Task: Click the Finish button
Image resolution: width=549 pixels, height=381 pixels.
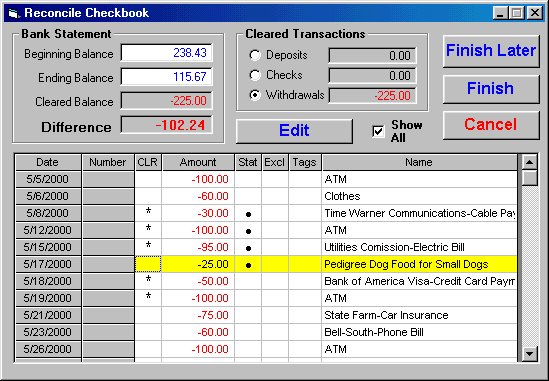Action: pos(491,89)
